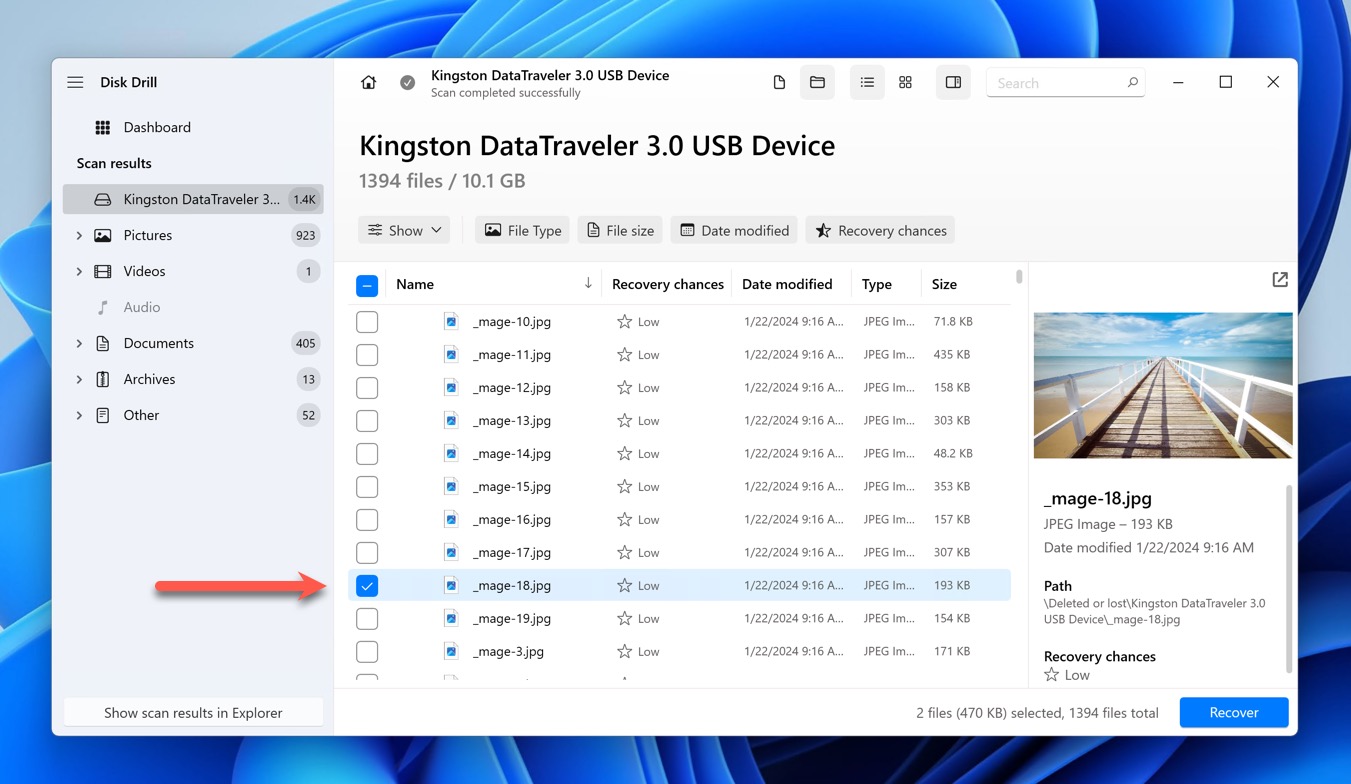Toggle the select-all checkbox in header
This screenshot has width=1351, height=784.
367,285
